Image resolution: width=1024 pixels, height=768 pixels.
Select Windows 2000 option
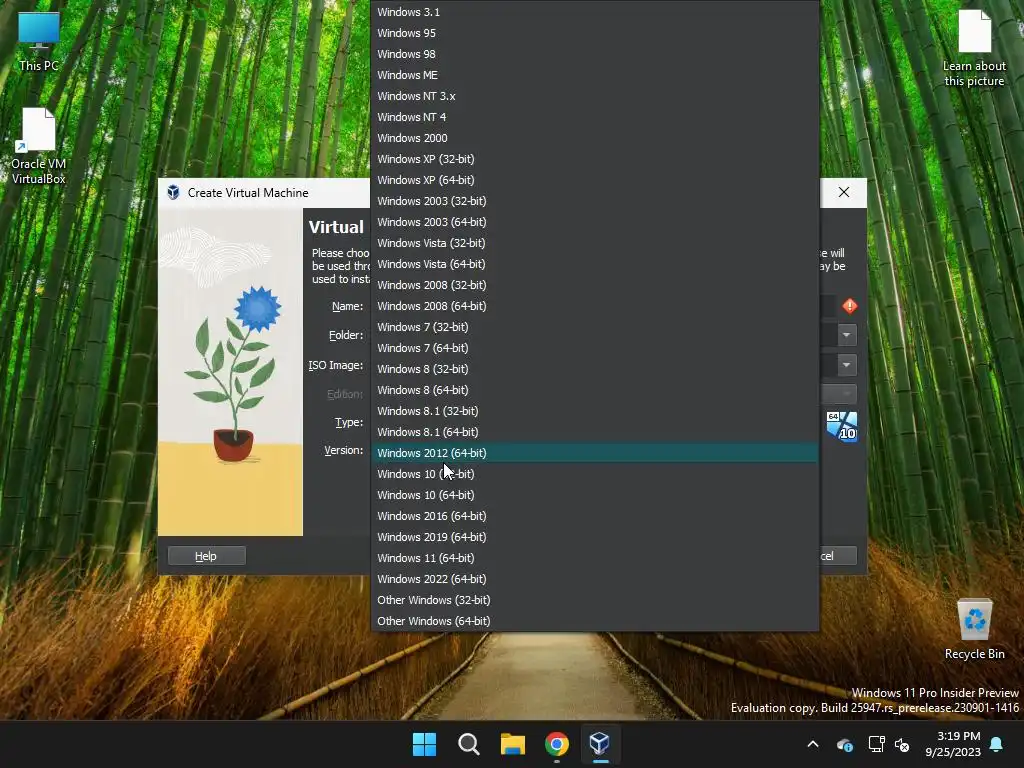(594, 138)
